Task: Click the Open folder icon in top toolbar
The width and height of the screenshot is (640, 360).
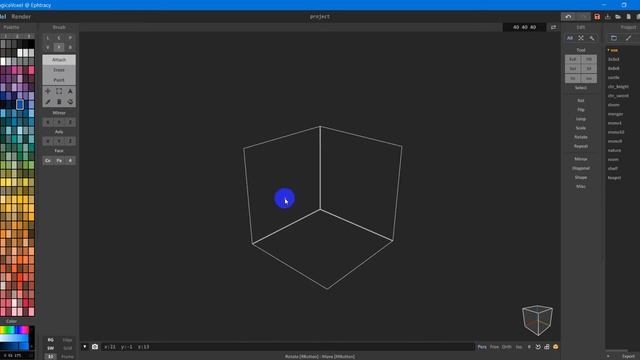Action: point(618,17)
